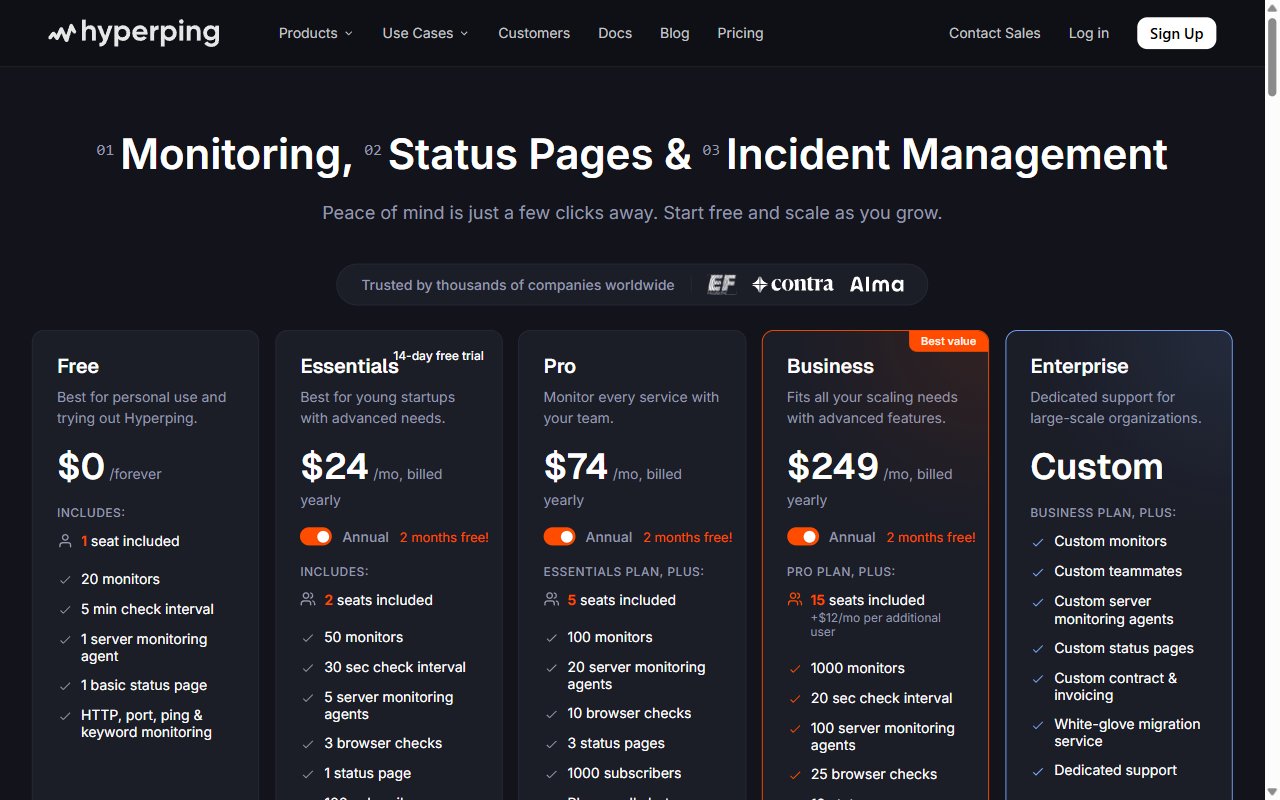Image resolution: width=1280 pixels, height=800 pixels.
Task: Click the orange seats icon in Business plan
Action: point(795,600)
